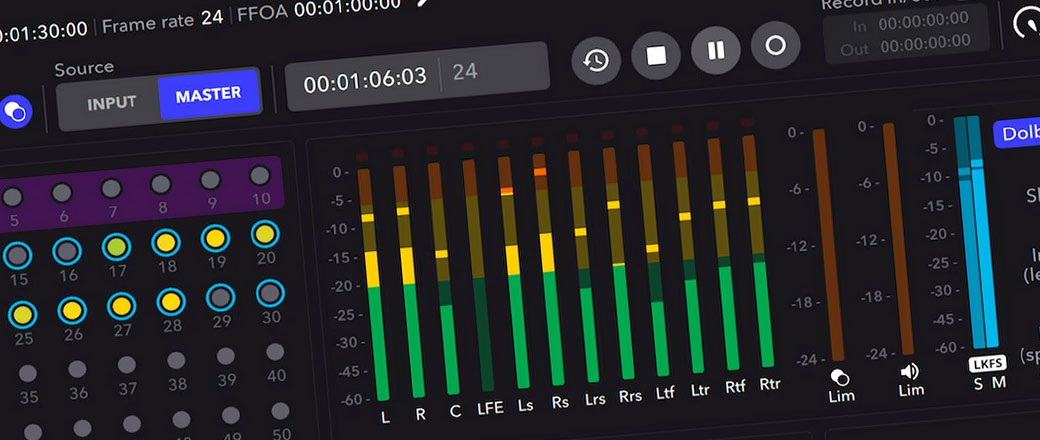
Task: Select object 27 indicator
Action: tap(122, 306)
